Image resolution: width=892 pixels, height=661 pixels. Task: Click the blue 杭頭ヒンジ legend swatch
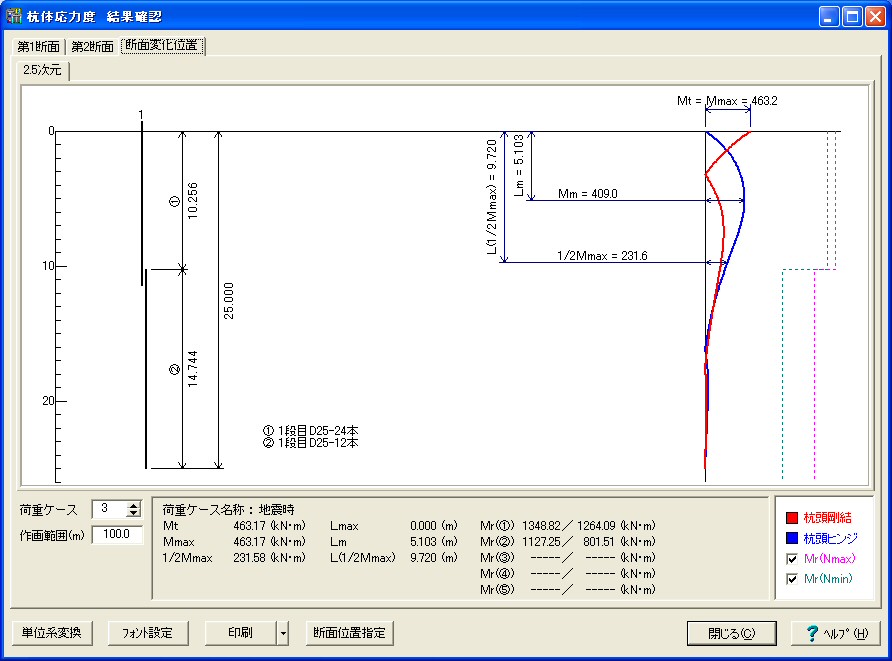pyautogui.click(x=792, y=538)
